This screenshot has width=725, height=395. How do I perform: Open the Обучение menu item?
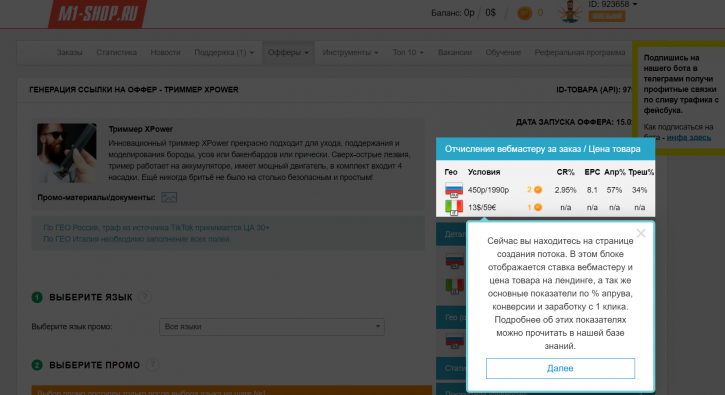[503, 52]
